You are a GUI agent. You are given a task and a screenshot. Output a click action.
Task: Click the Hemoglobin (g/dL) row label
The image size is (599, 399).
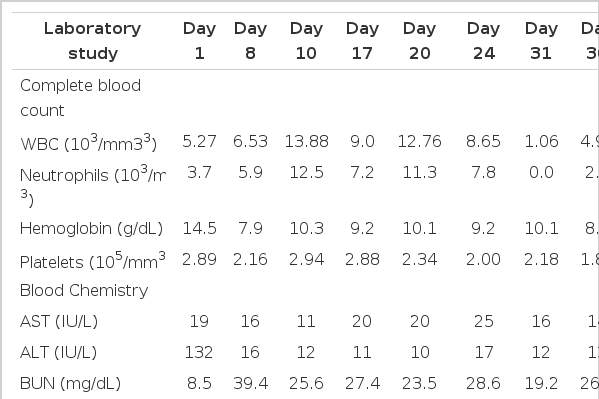[x=91, y=229]
